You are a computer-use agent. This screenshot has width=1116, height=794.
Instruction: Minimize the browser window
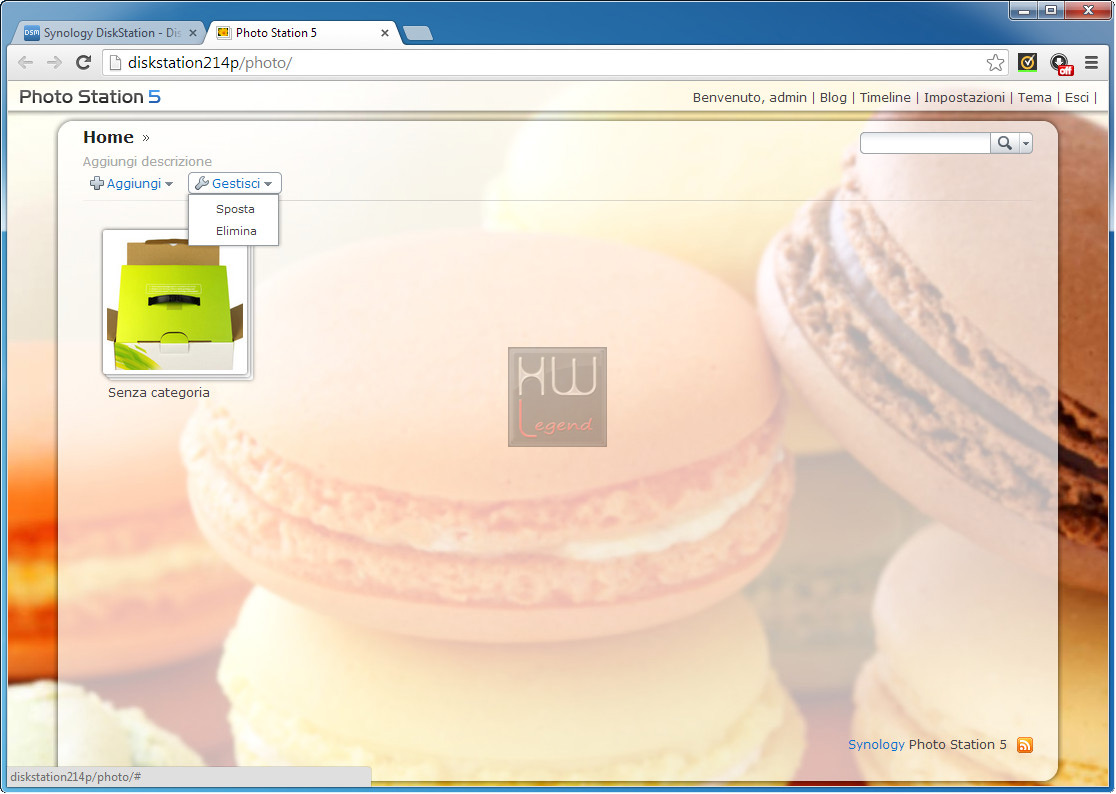[x=1024, y=10]
